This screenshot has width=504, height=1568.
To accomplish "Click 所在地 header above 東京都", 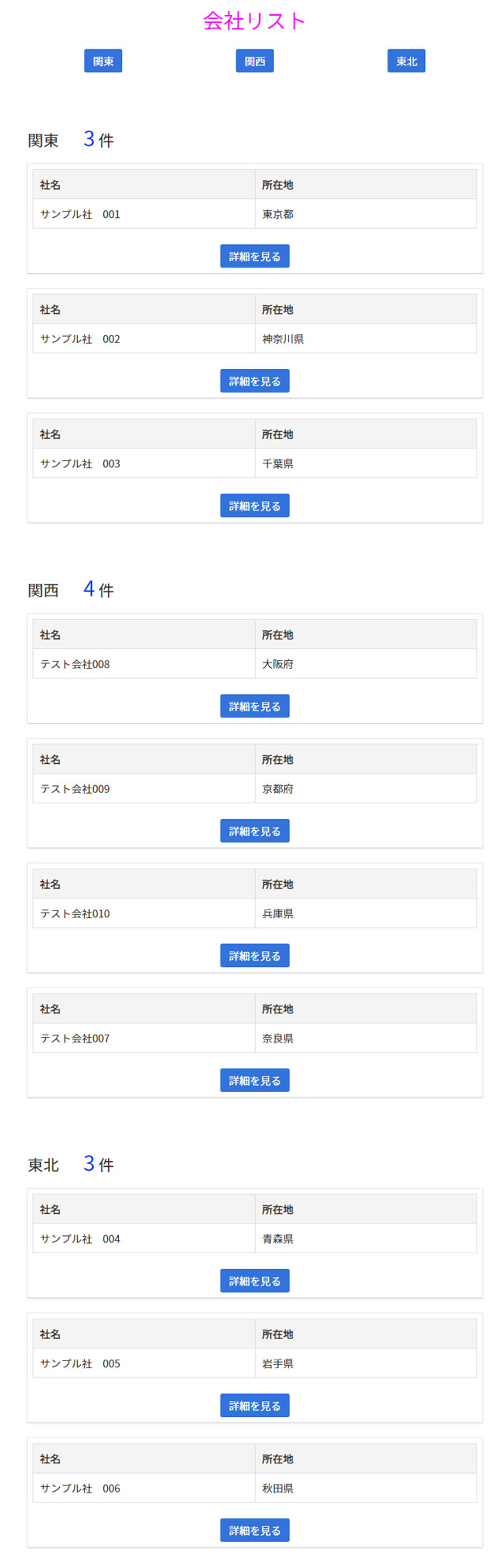I will pos(366,185).
